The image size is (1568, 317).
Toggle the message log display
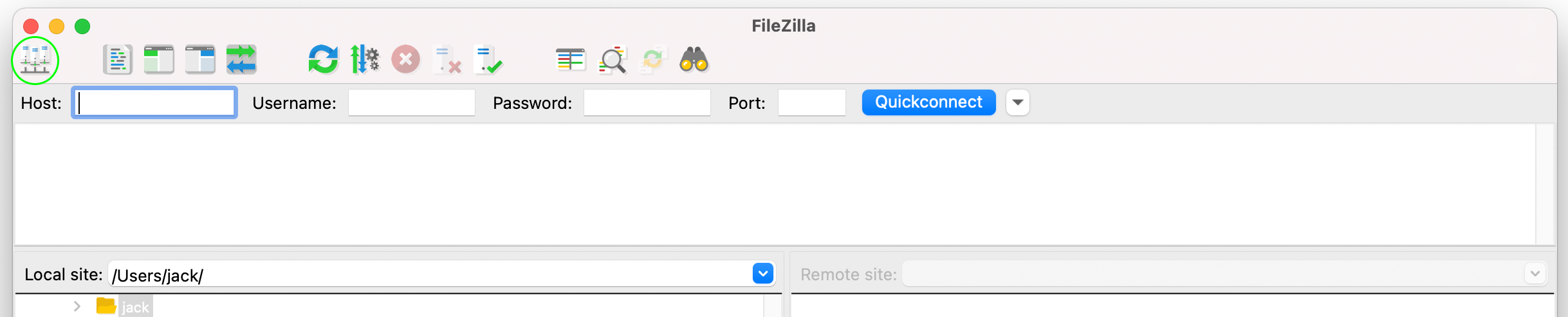pos(118,61)
